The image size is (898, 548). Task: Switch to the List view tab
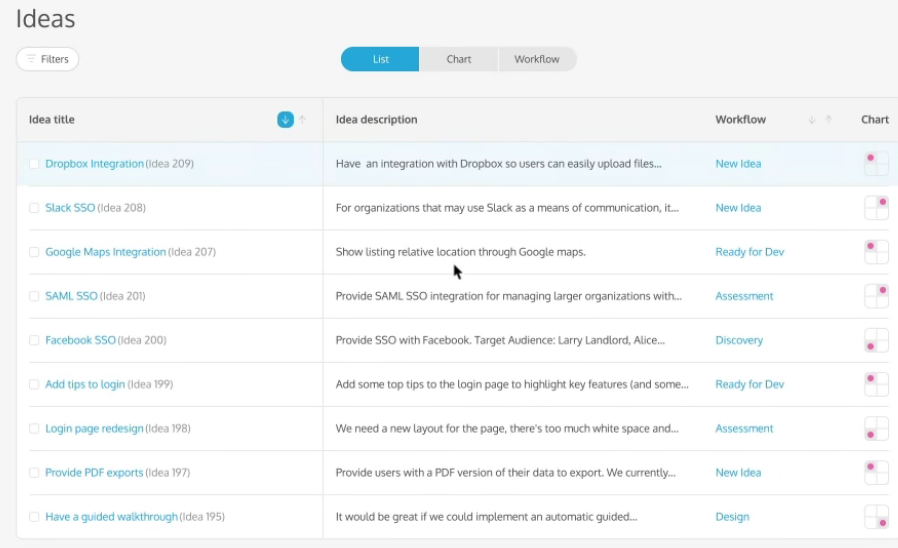(x=380, y=59)
